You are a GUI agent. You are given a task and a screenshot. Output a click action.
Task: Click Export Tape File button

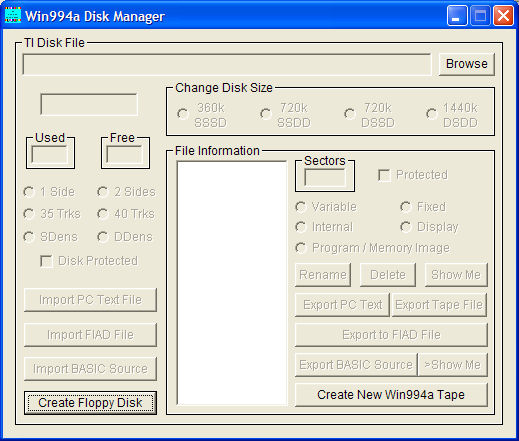pos(439,305)
